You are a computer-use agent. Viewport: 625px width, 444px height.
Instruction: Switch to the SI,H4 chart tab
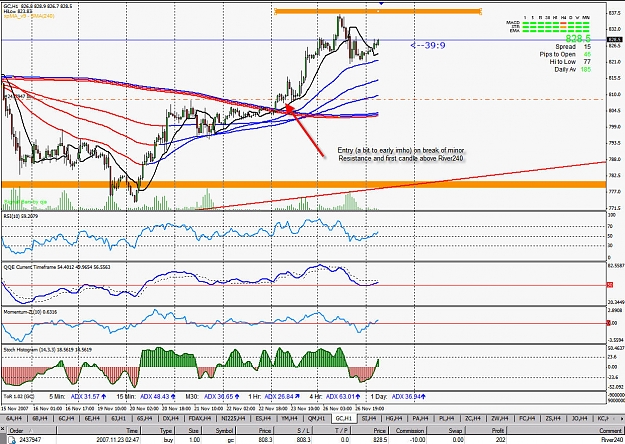click(369, 418)
